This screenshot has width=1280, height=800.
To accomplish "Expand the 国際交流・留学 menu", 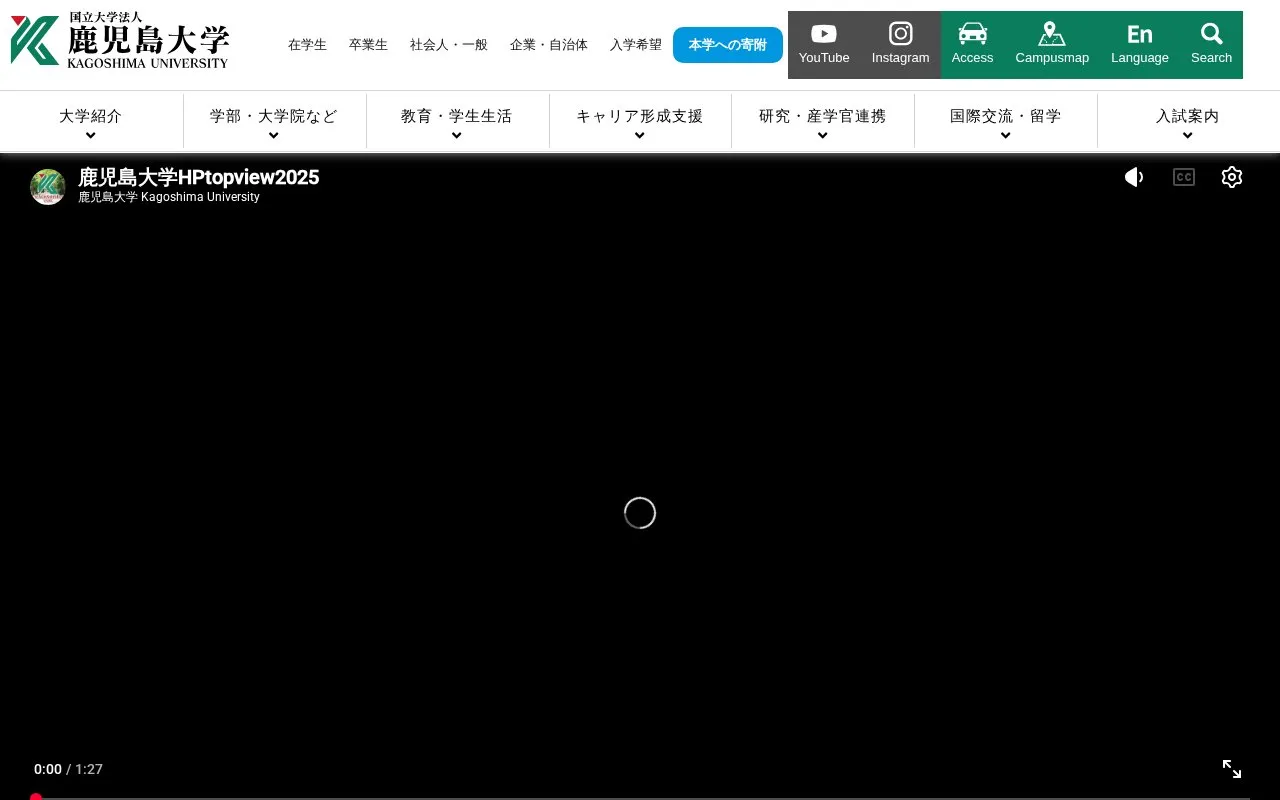I will pyautogui.click(x=1006, y=122).
